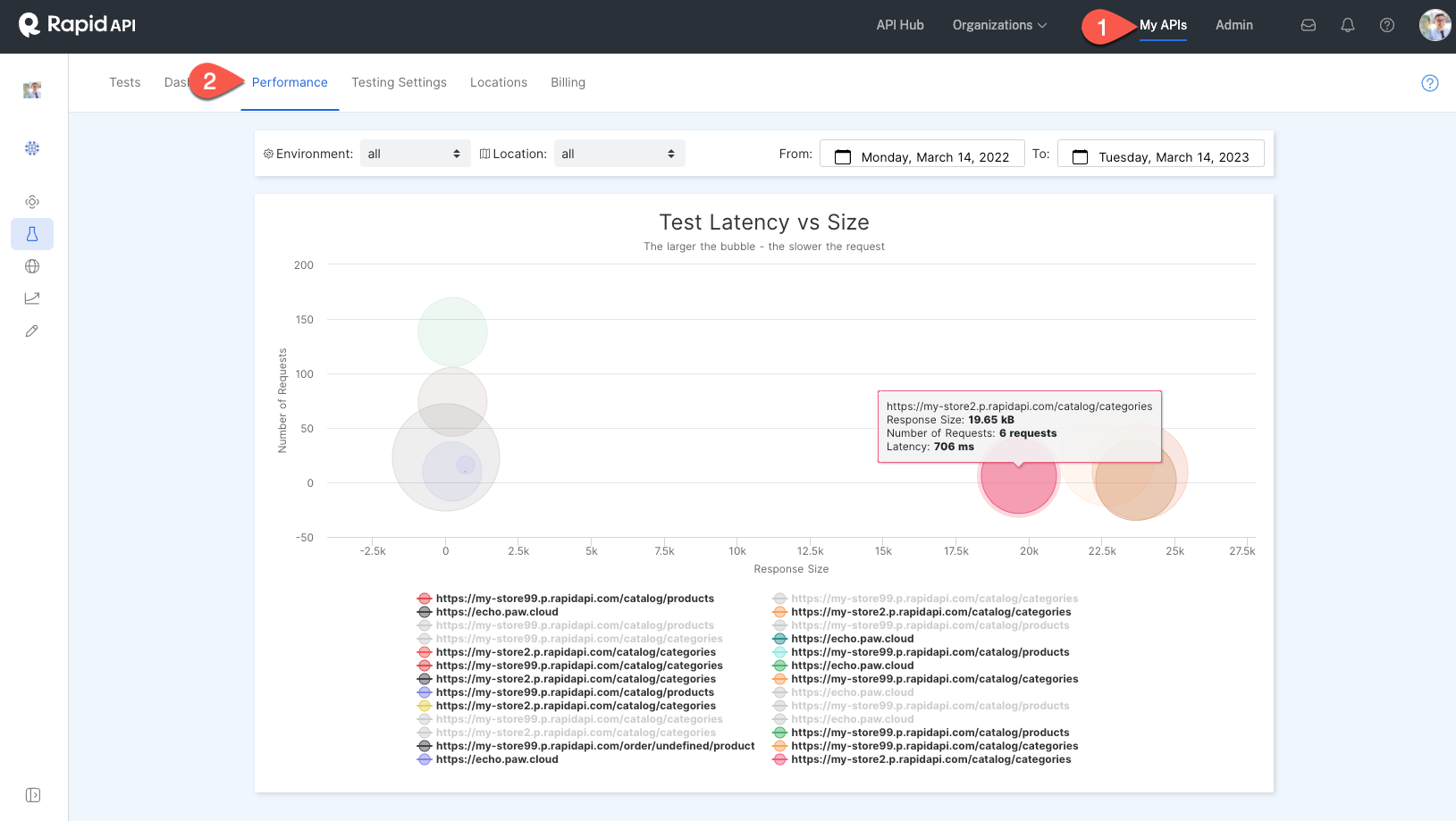Click the map icon beside Location label
Image resolution: width=1456 pixels, height=821 pixels.
click(485, 154)
